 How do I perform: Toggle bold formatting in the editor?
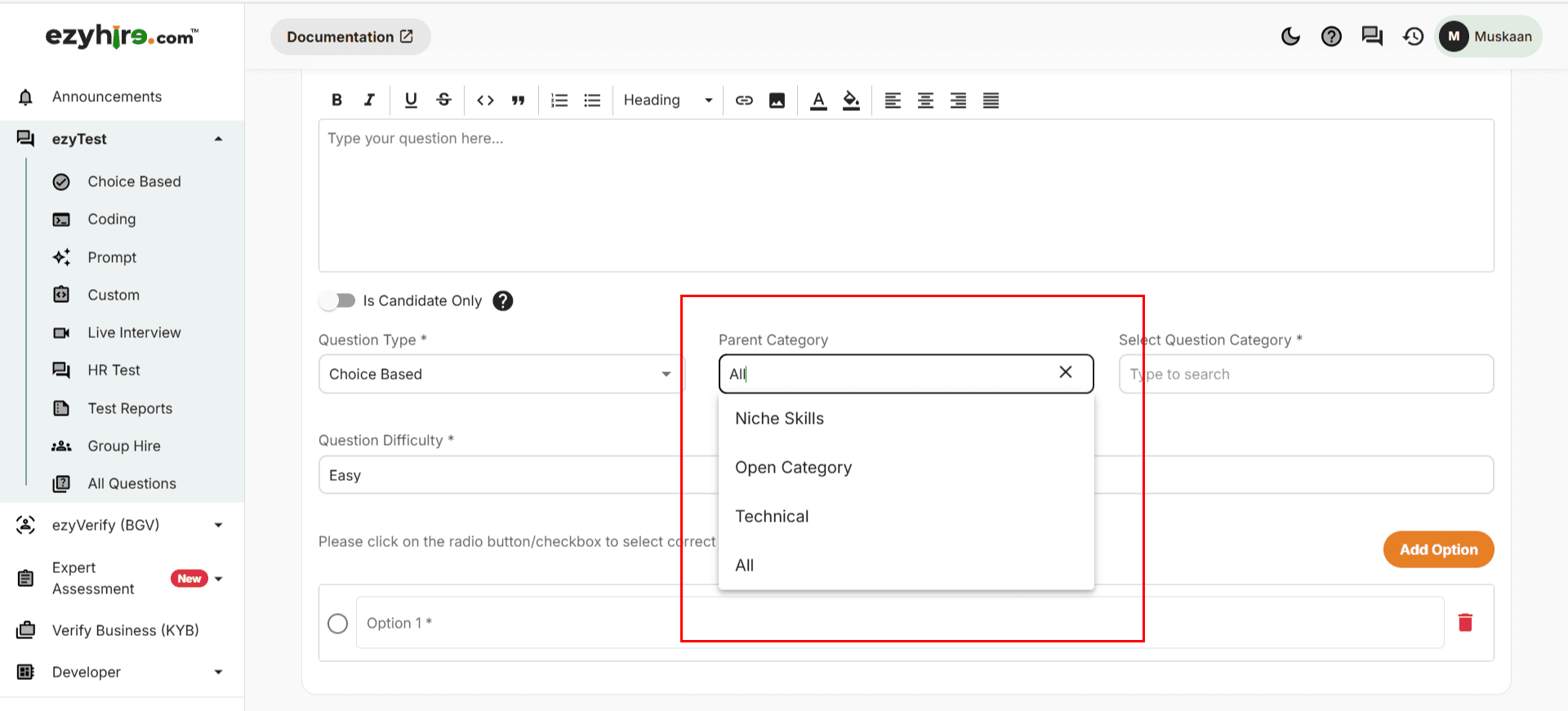[x=336, y=100]
